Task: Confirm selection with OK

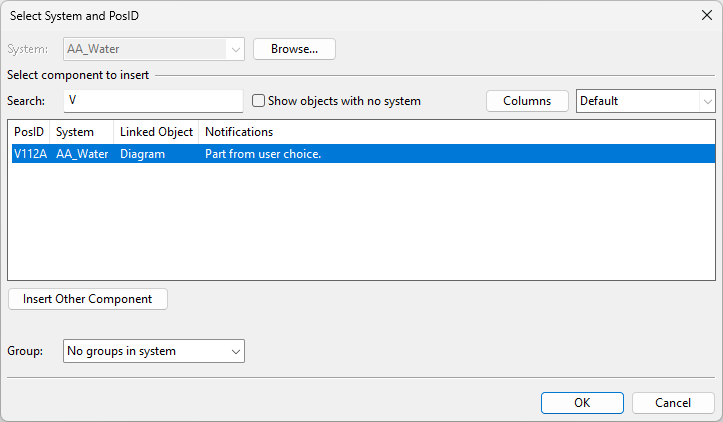Action: 582,403
